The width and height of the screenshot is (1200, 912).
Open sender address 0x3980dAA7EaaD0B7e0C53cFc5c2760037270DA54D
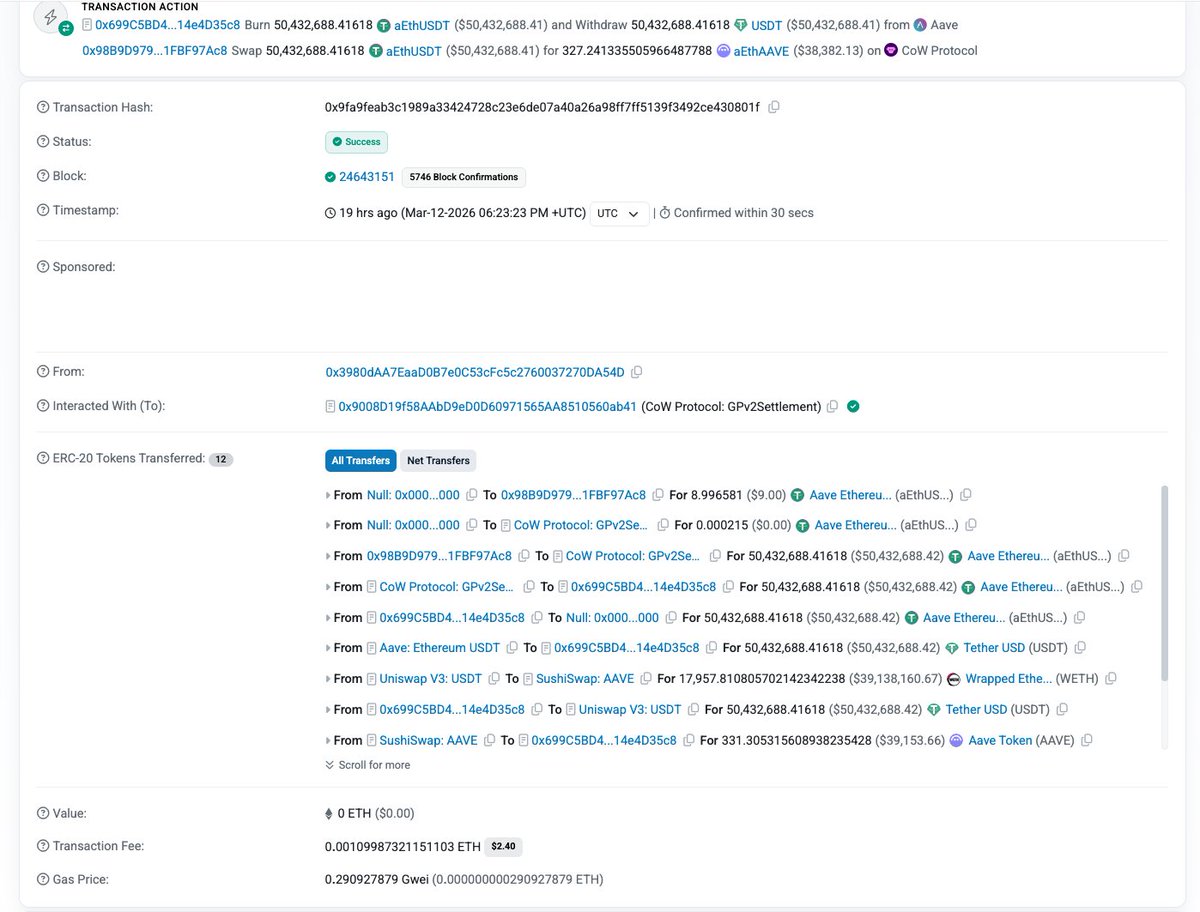tap(475, 372)
